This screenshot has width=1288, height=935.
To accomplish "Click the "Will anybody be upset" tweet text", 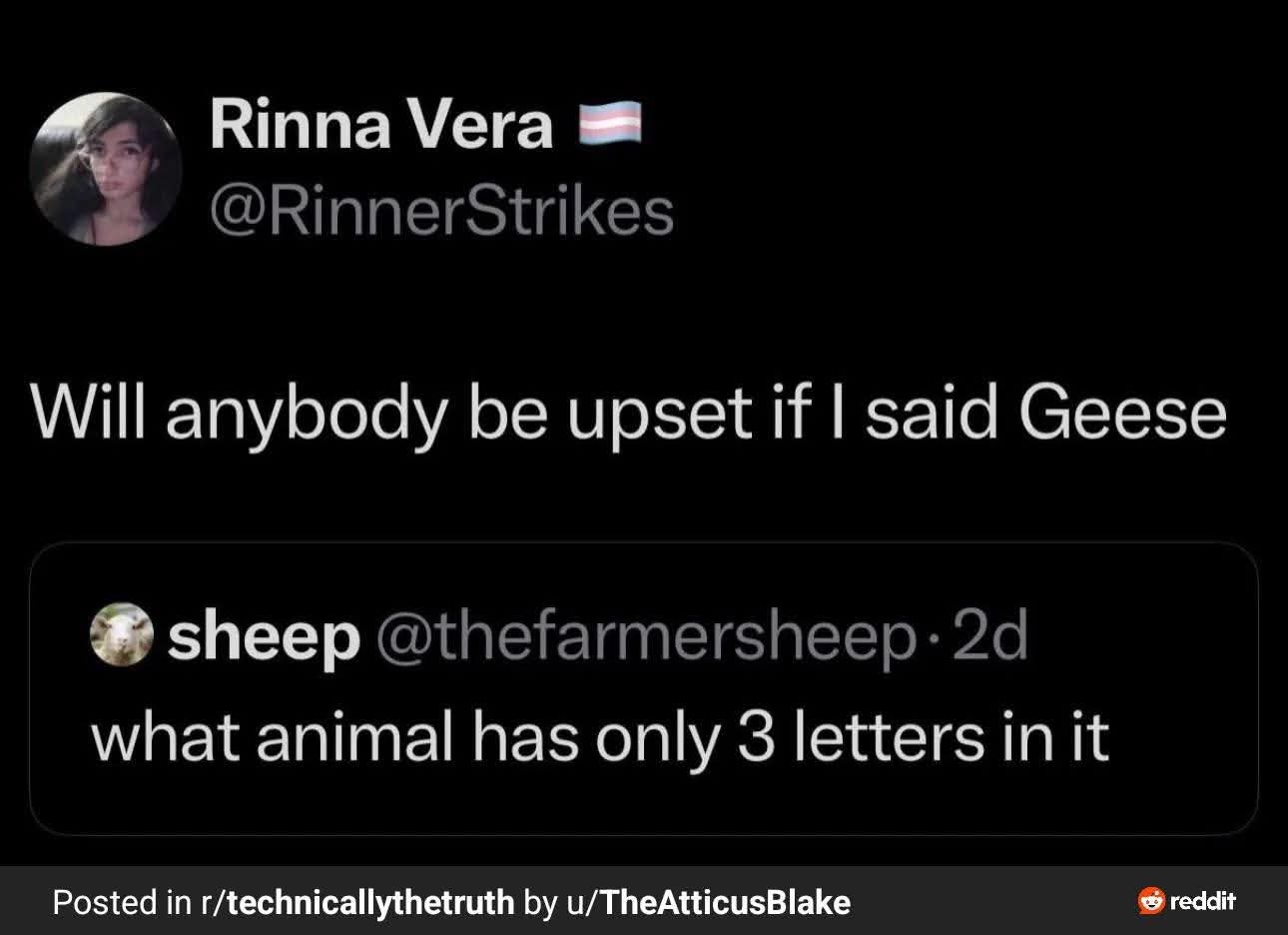I will [x=627, y=412].
